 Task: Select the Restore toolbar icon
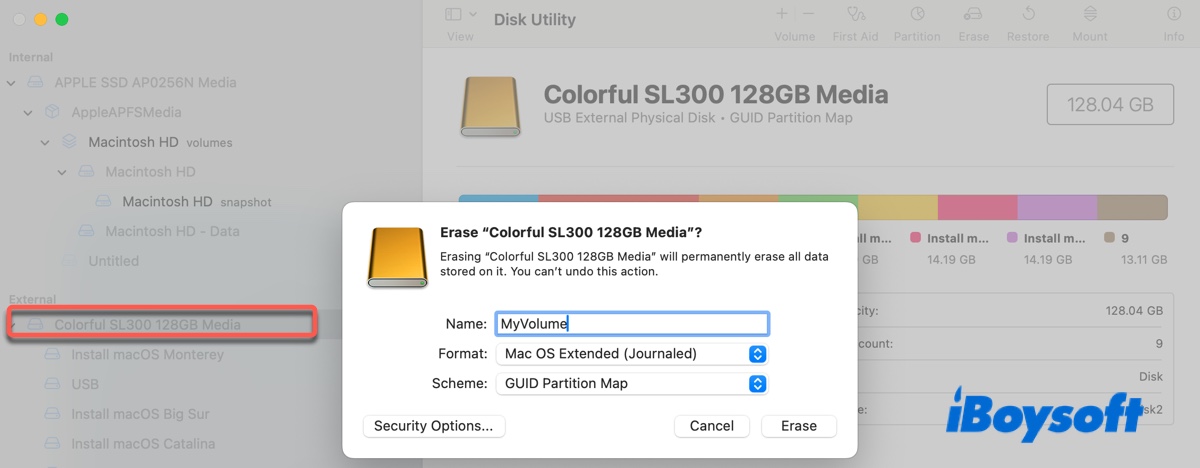coord(1028,15)
